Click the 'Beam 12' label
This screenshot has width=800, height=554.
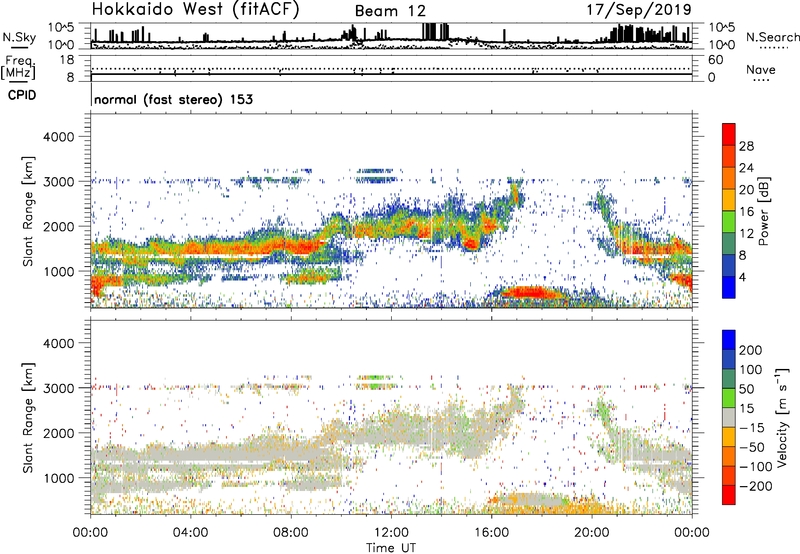point(390,11)
